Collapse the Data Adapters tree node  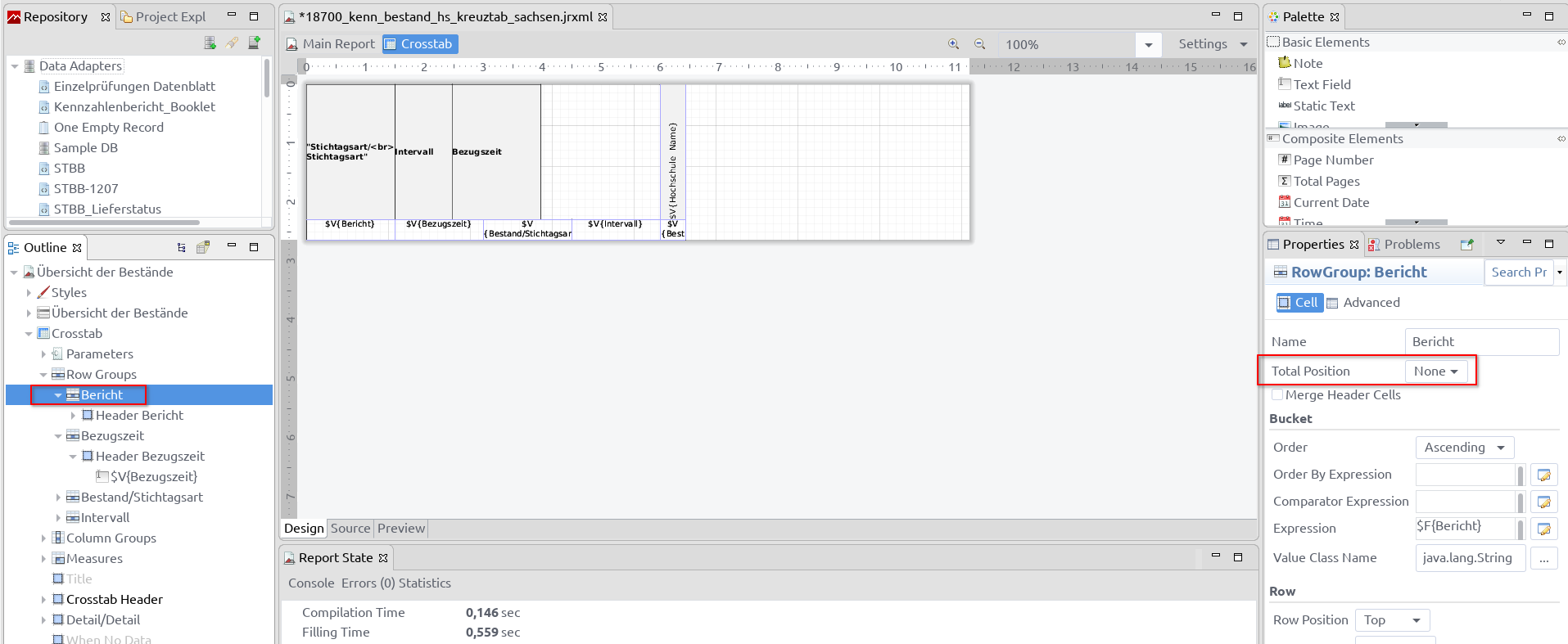pos(15,66)
